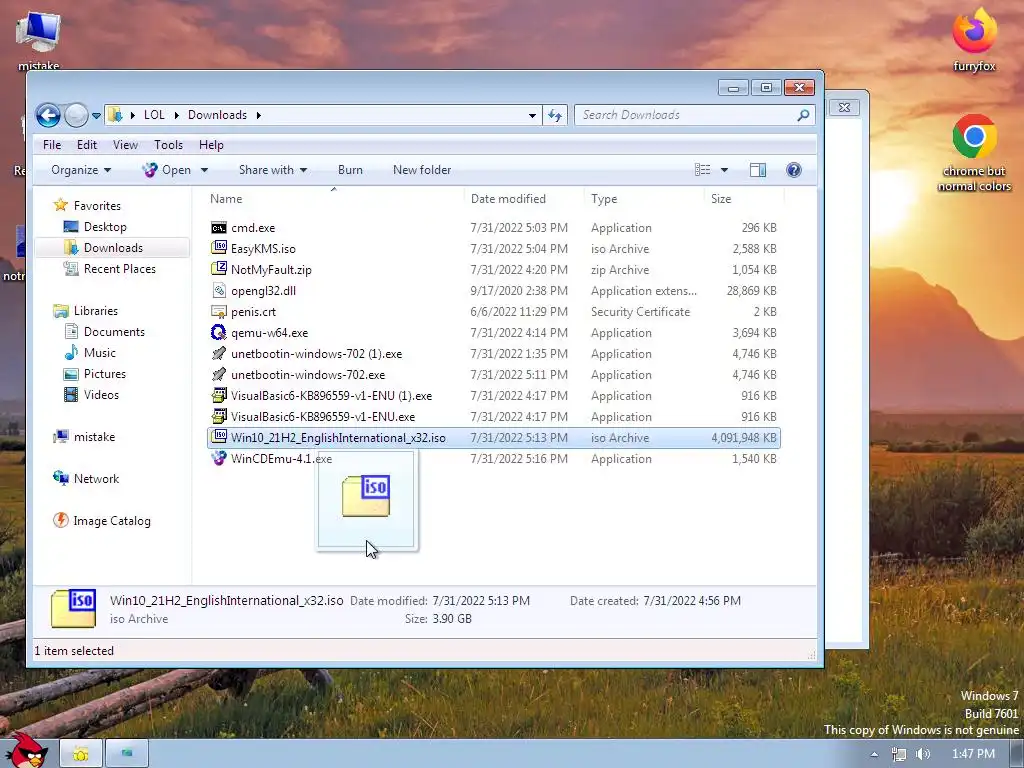Click the Back navigation arrow
1024x768 pixels.
(x=48, y=116)
